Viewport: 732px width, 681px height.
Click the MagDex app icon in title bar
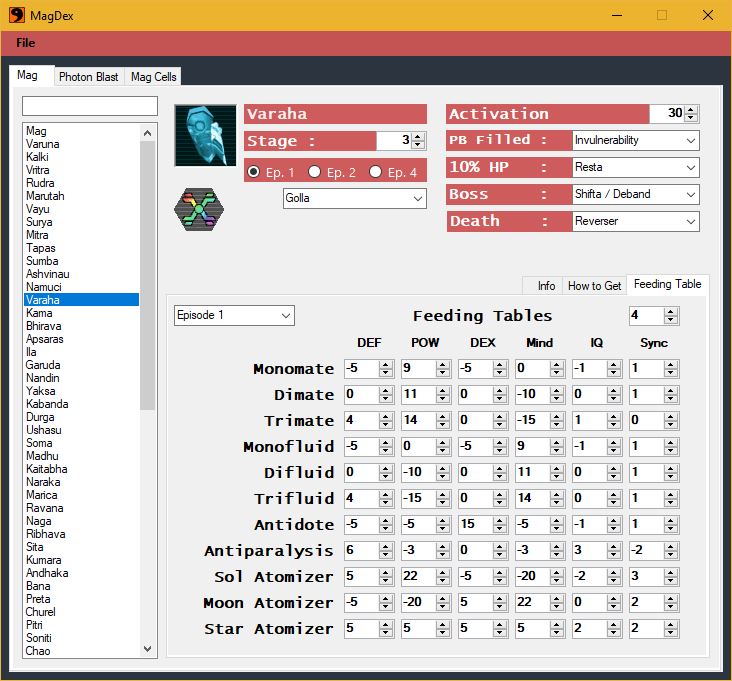click(17, 15)
